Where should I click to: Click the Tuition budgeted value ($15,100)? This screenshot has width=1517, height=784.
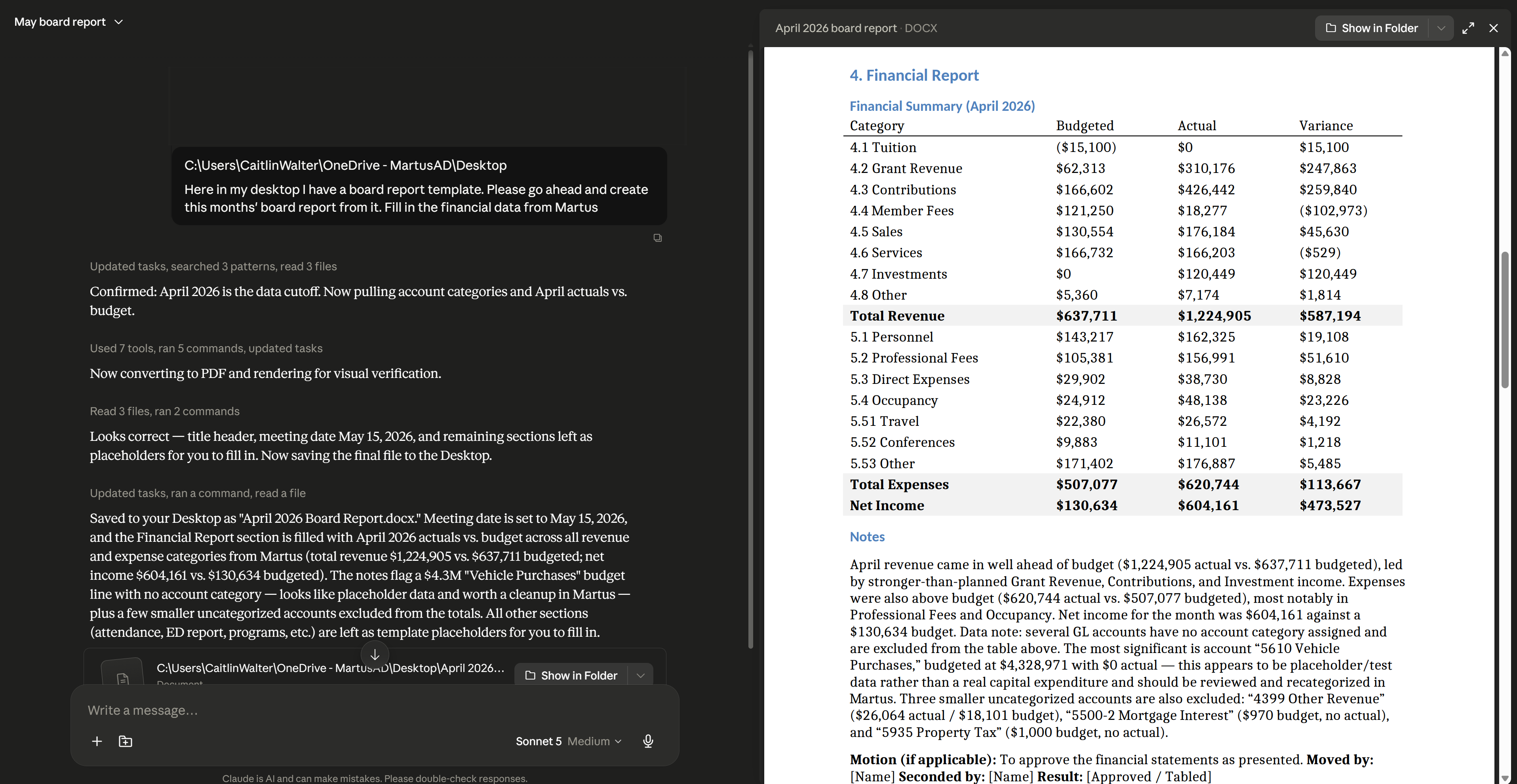[x=1086, y=147]
